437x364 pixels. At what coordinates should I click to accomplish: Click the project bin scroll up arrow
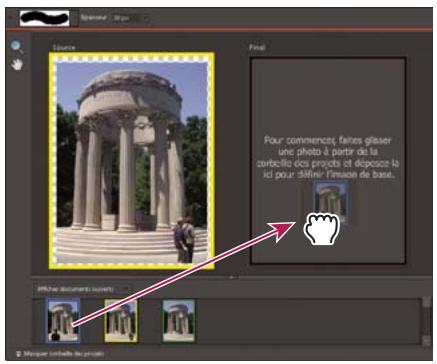427,302
